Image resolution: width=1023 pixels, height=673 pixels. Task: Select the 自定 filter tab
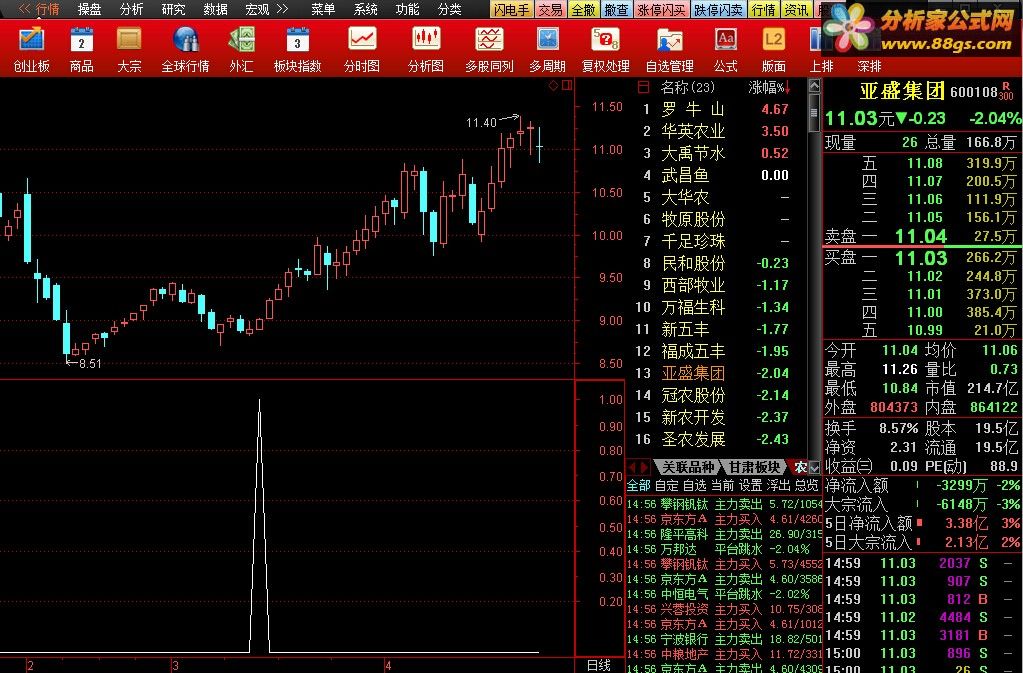667,485
